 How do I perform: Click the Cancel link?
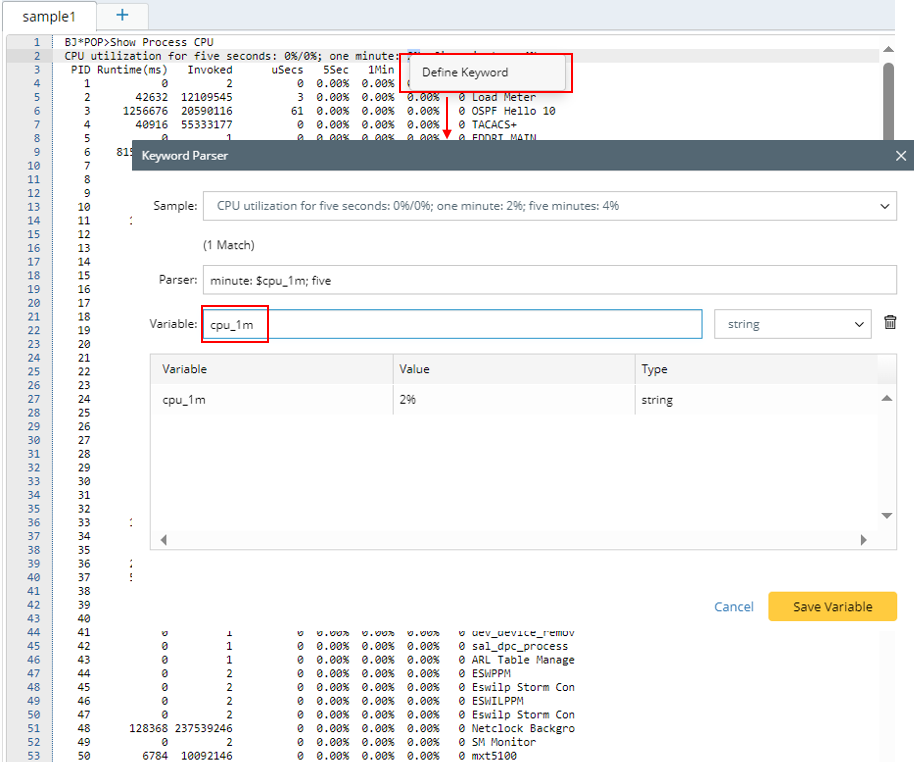click(x=733, y=607)
